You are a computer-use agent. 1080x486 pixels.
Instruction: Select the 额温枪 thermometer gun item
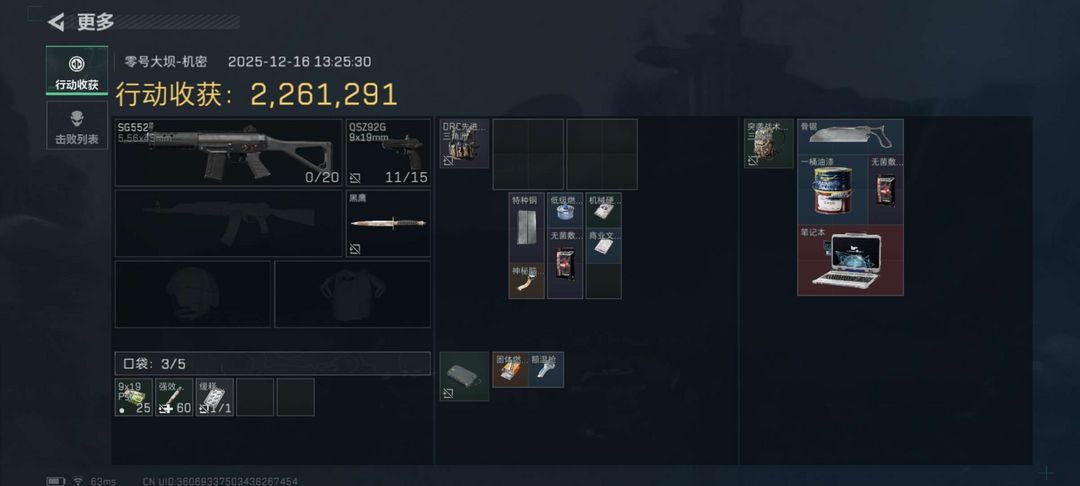coord(546,370)
